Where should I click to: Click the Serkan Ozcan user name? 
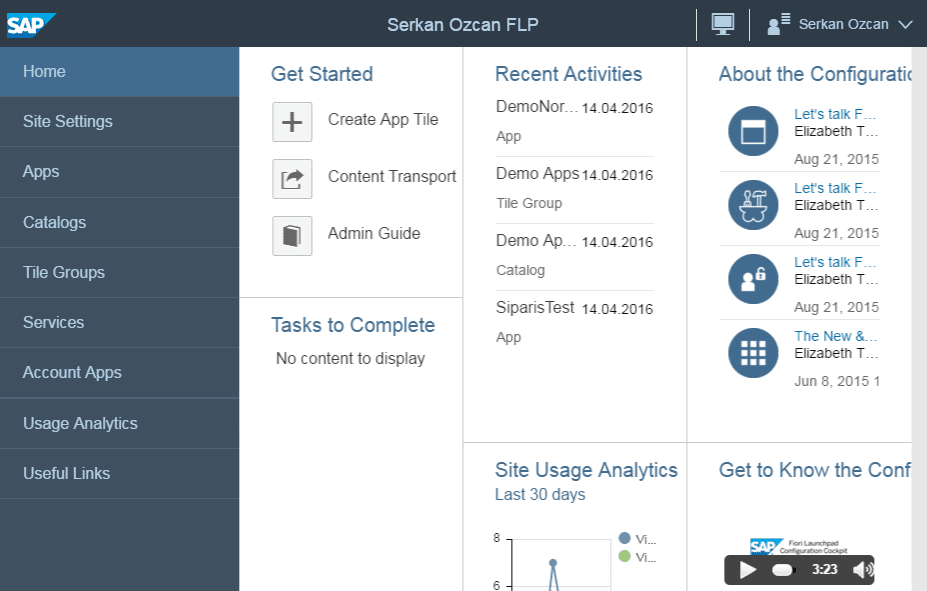[x=844, y=24]
